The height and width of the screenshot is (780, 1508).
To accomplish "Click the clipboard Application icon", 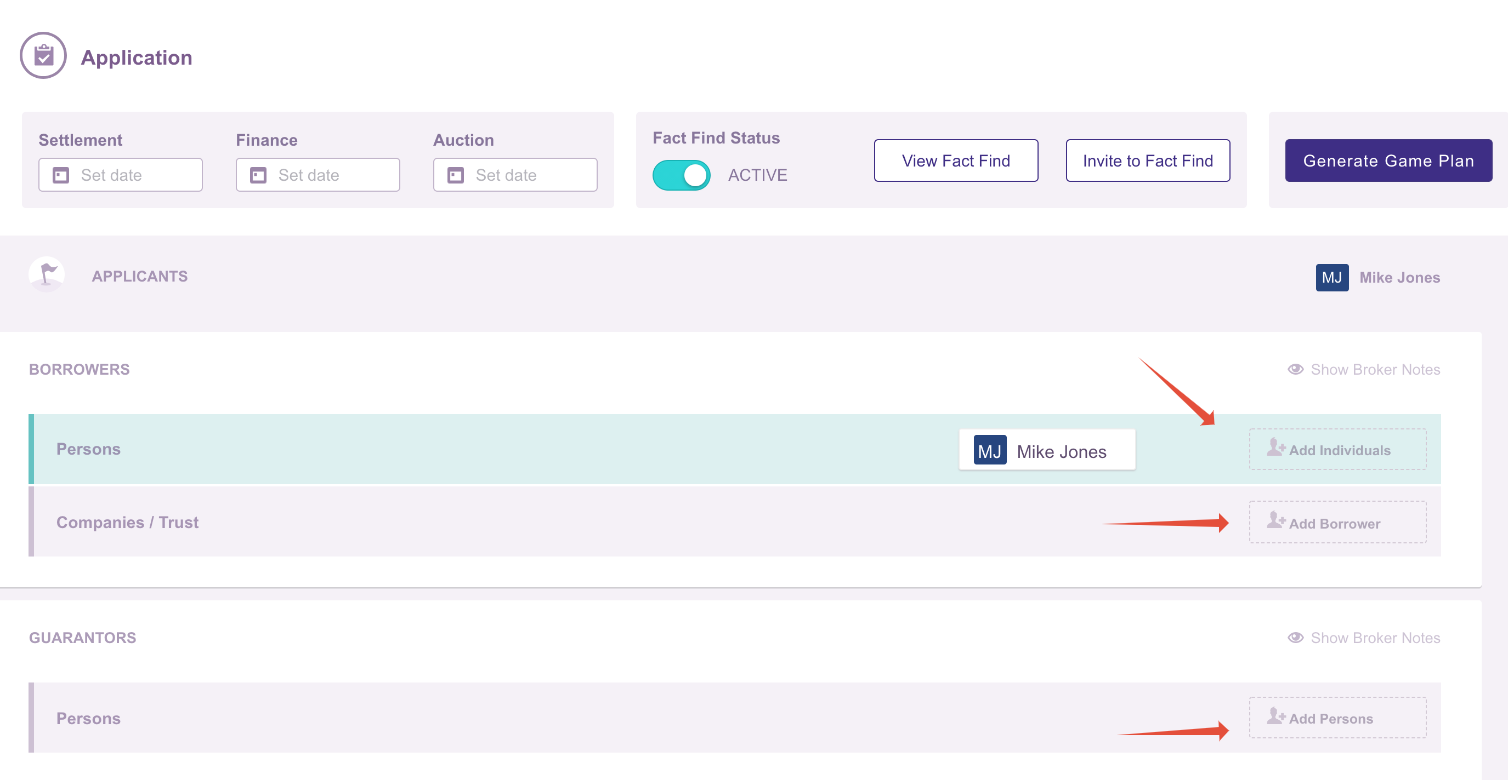I will tap(43, 55).
